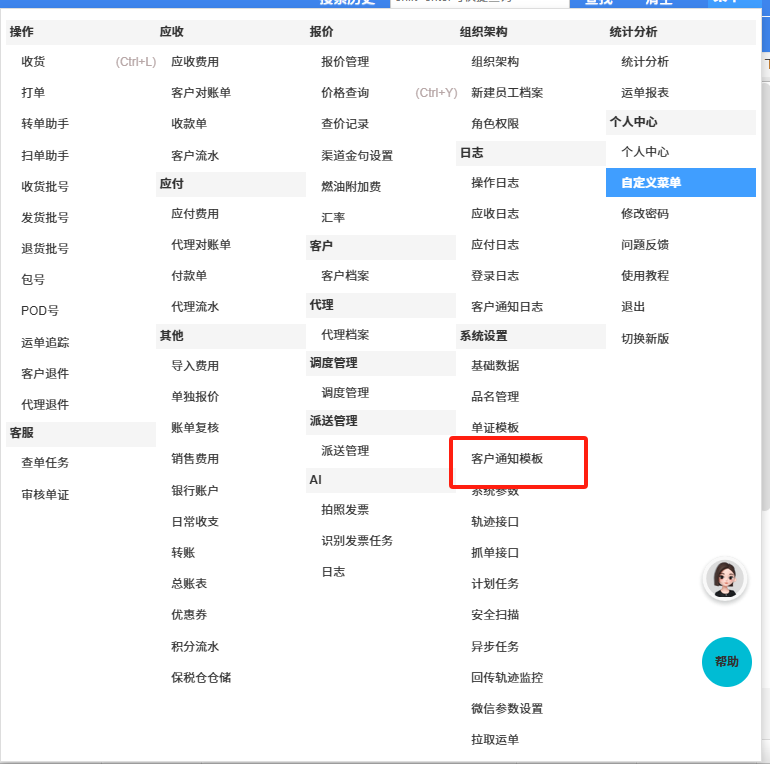Click 代理对账单 under 应付
Screen dimensions: 770x764
(x=201, y=245)
